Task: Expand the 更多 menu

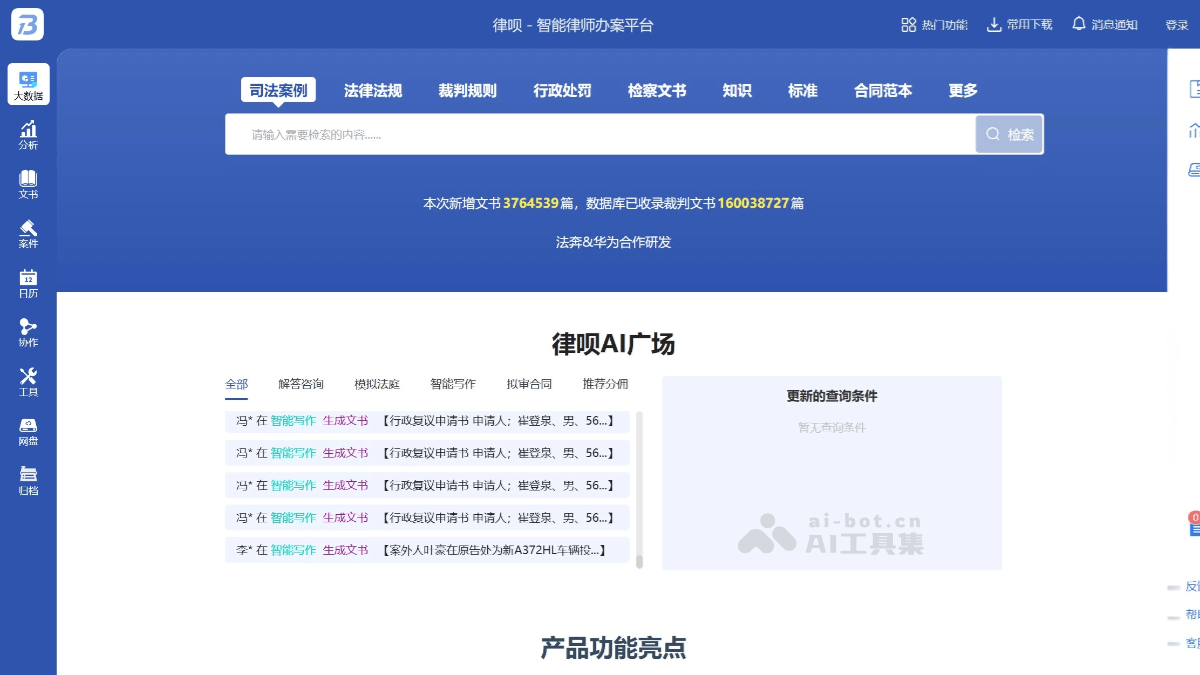Action: point(962,91)
